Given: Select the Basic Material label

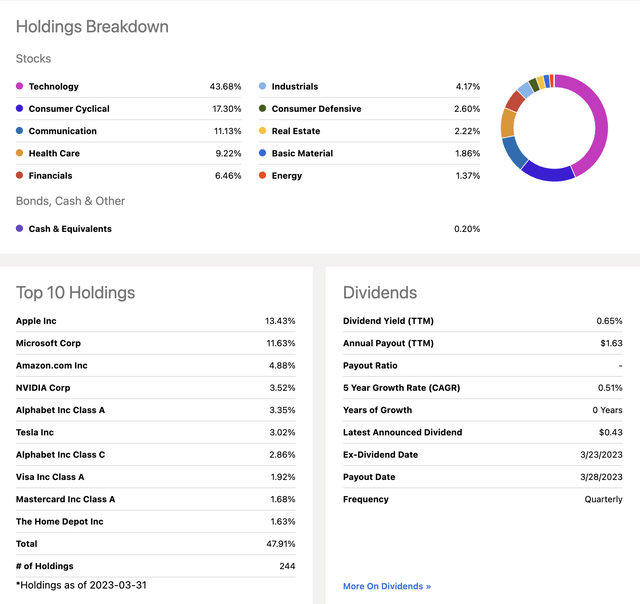Looking at the screenshot, I should 302,153.
